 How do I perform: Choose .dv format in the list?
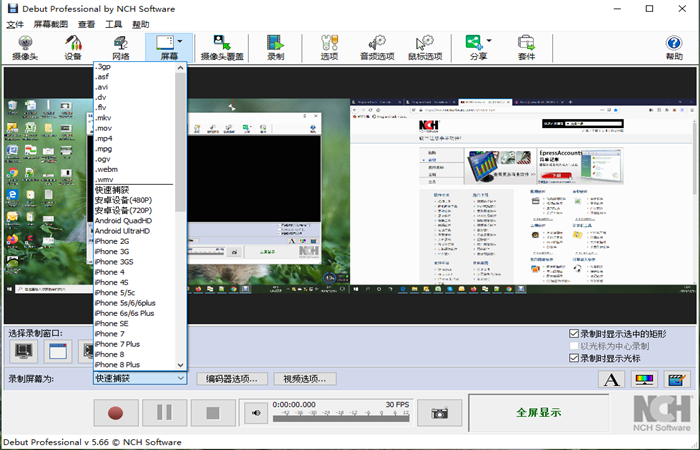click(134, 97)
